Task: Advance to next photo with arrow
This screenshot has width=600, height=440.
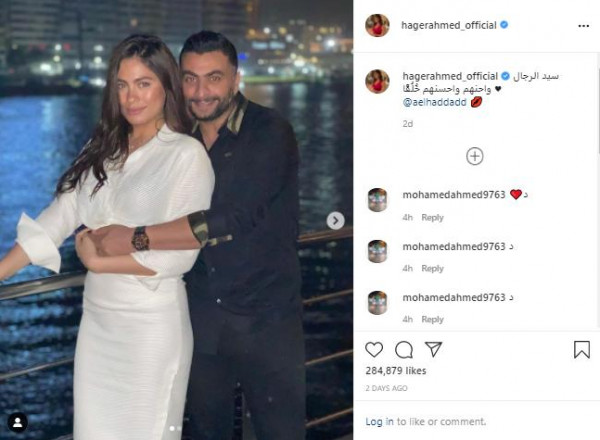Action: [x=336, y=221]
